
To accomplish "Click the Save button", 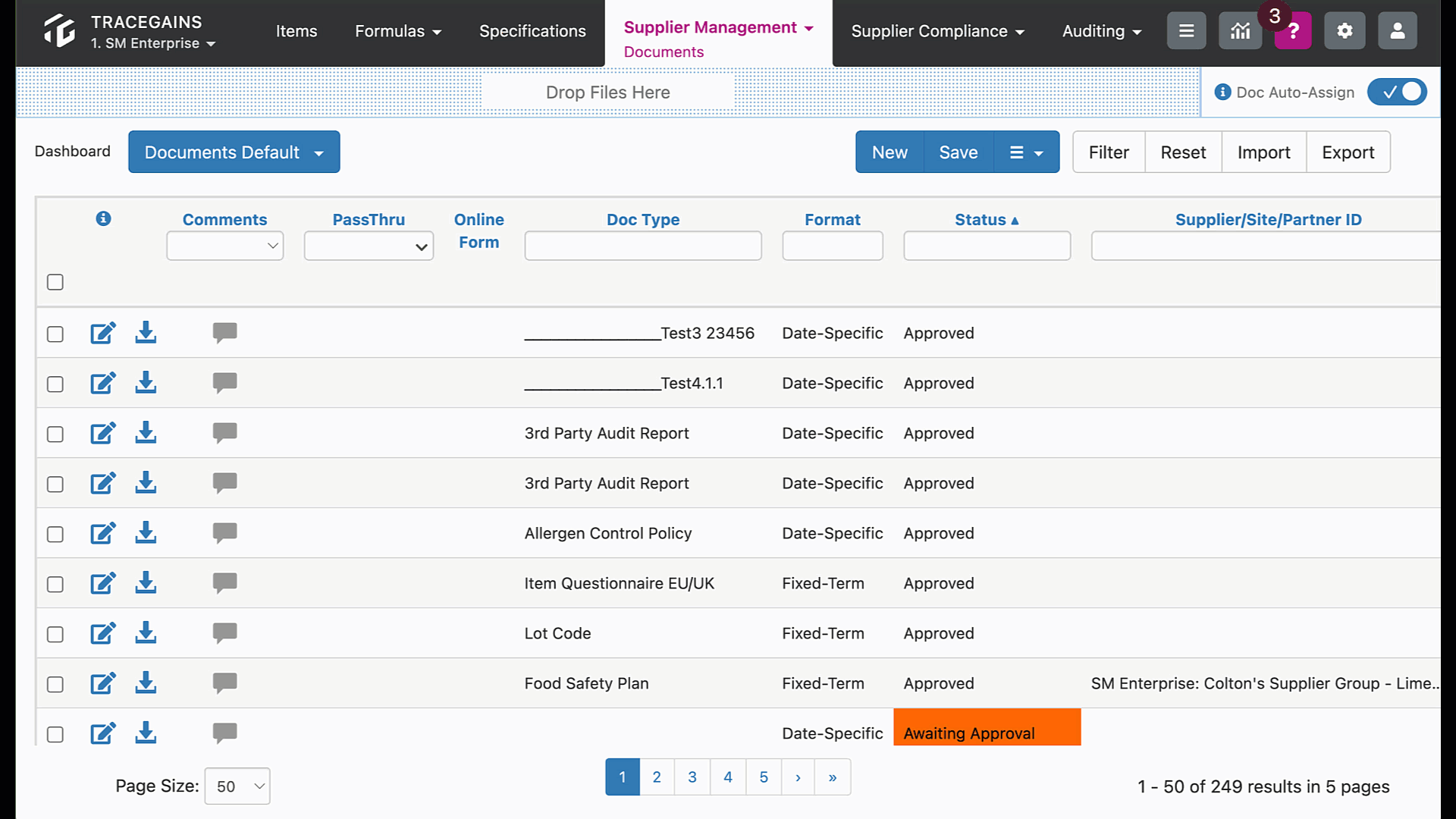I will (959, 152).
